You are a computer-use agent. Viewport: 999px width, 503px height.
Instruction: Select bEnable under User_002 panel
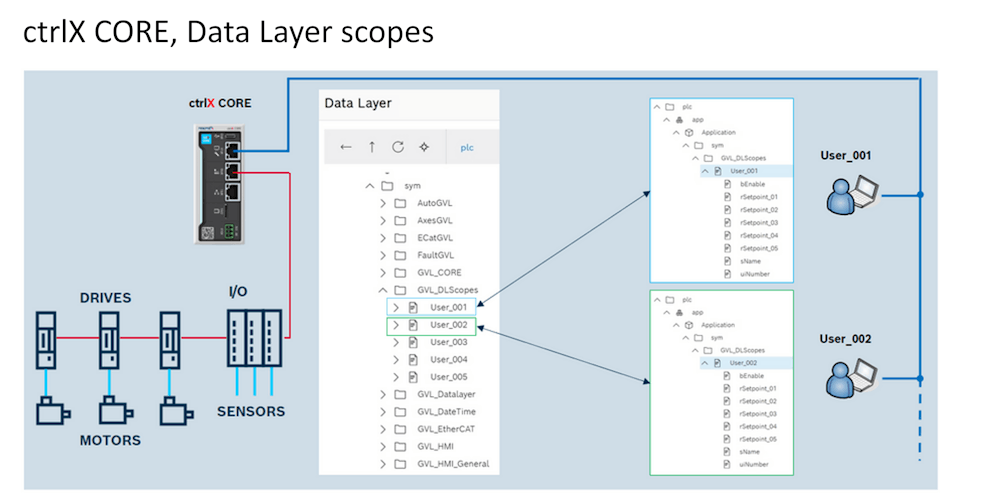752,376
